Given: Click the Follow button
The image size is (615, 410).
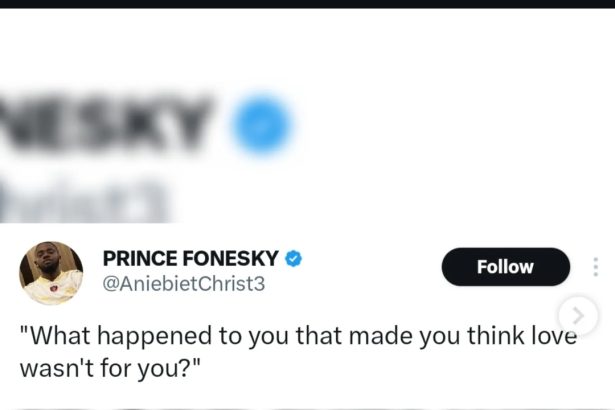Looking at the screenshot, I should (x=505, y=267).
